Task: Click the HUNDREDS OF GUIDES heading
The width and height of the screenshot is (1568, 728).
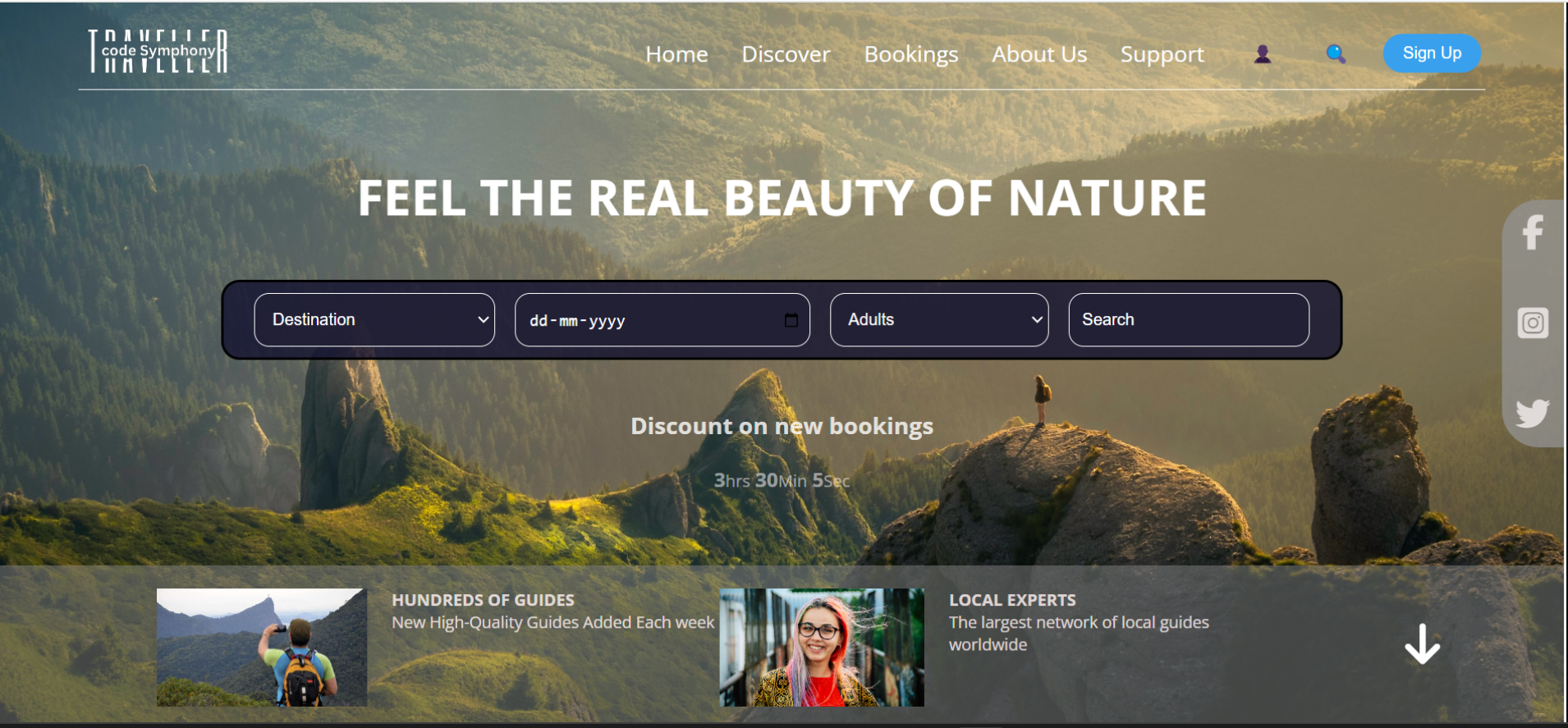Action: (483, 600)
